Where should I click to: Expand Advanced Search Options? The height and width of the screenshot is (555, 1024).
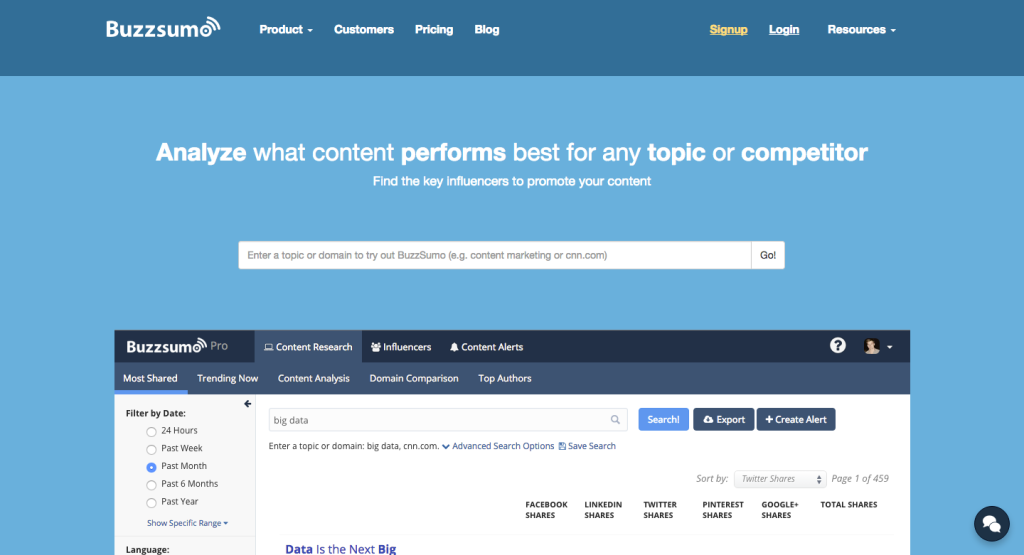click(x=498, y=446)
